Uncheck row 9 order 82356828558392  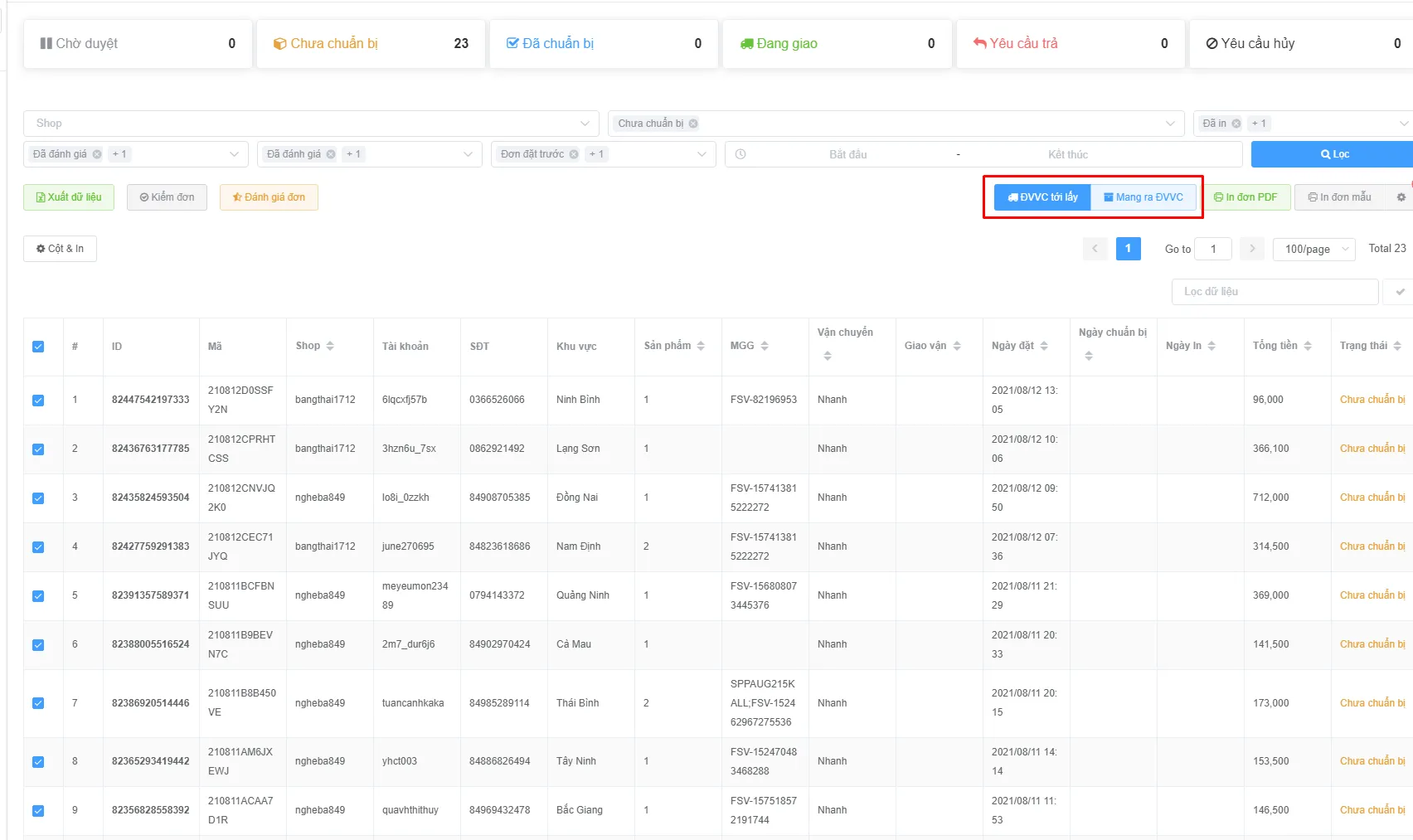tap(38, 811)
